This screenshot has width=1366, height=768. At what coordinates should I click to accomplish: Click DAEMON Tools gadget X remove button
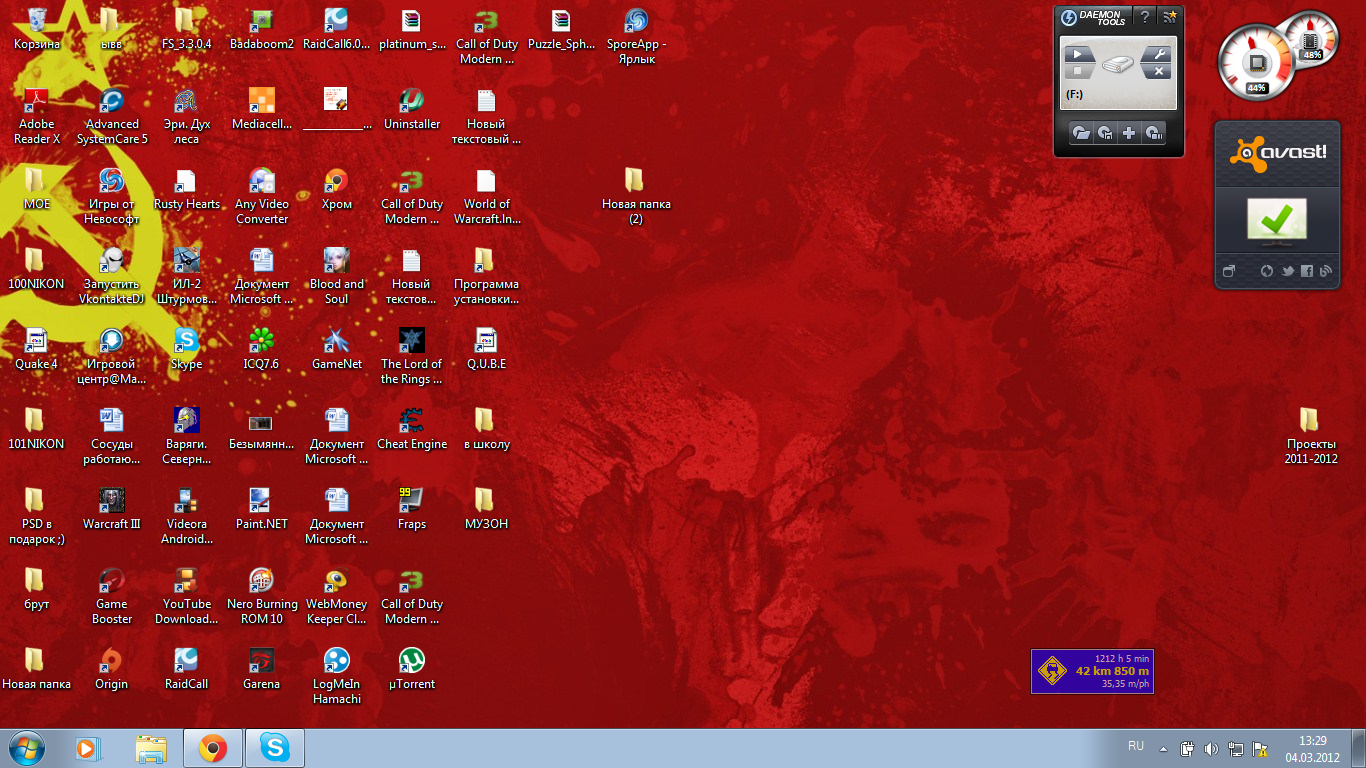tap(1156, 72)
